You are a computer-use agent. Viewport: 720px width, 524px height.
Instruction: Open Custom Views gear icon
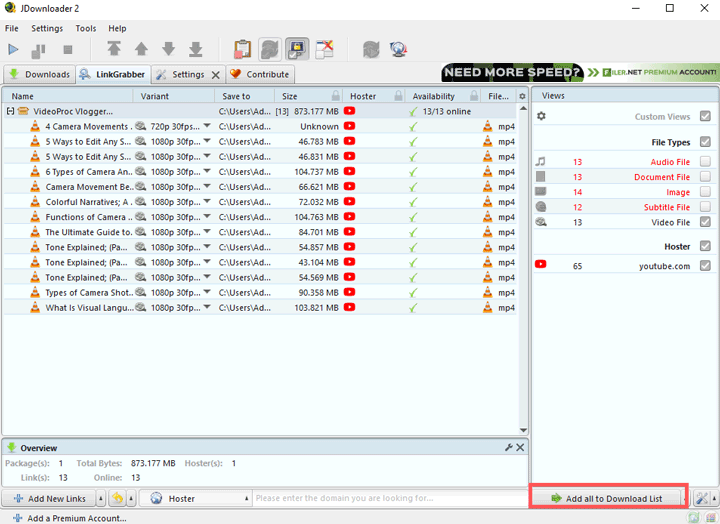541,116
